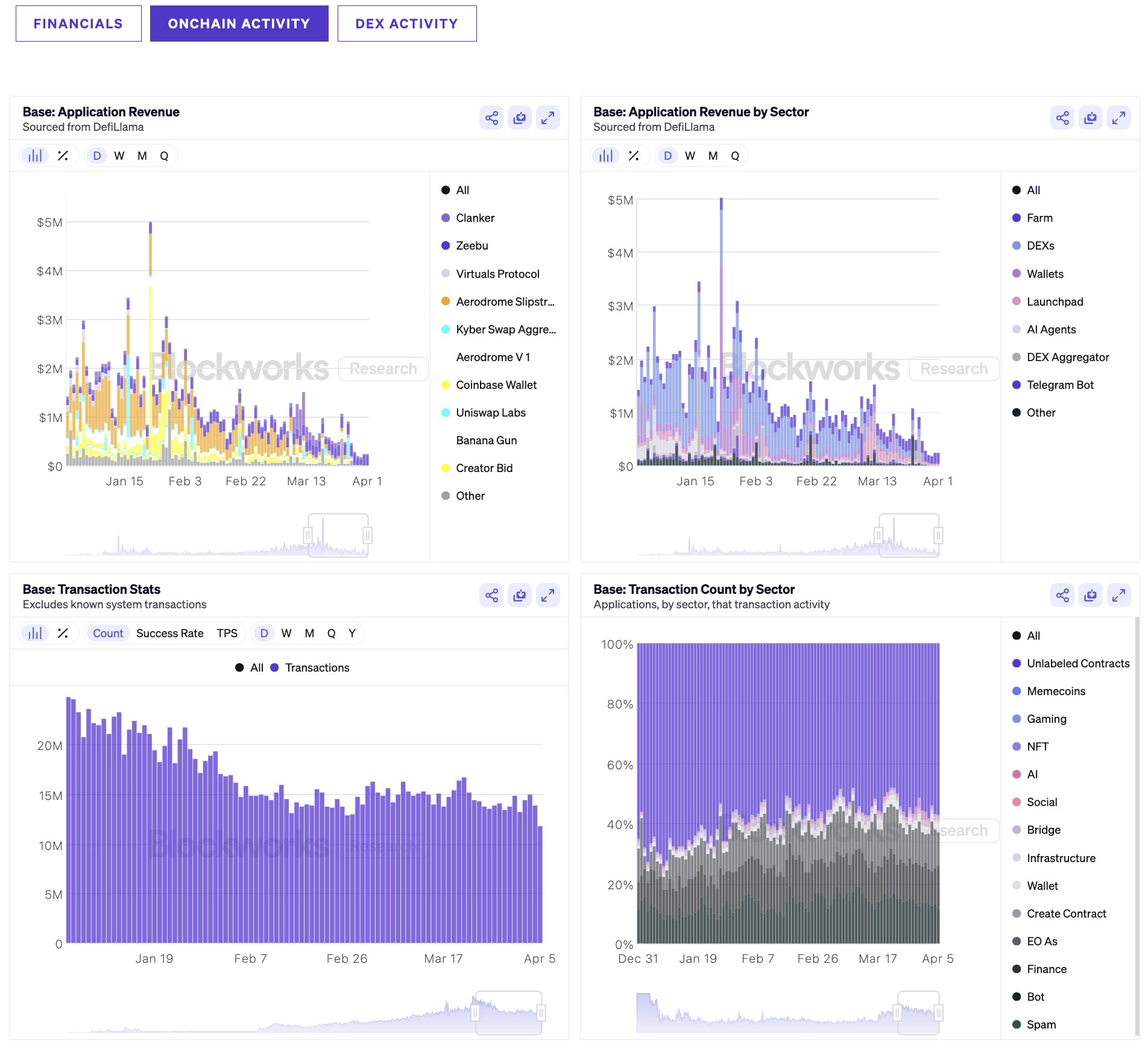The image size is (1148, 1049).
Task: Set Transaction Stats to weekly interval
Action: tap(286, 633)
